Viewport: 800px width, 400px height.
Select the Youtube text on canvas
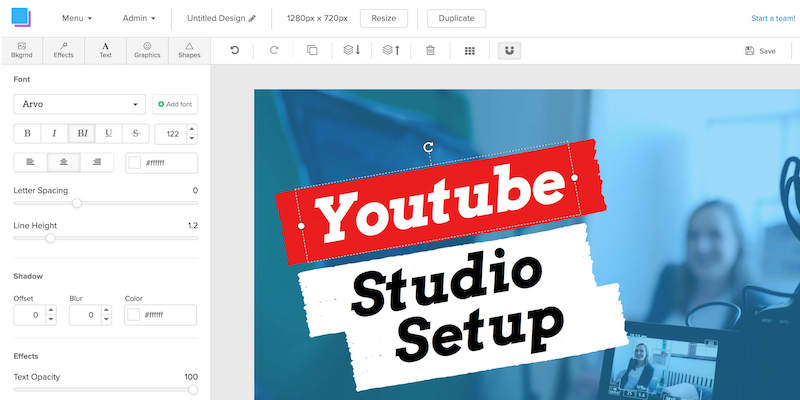click(x=440, y=203)
